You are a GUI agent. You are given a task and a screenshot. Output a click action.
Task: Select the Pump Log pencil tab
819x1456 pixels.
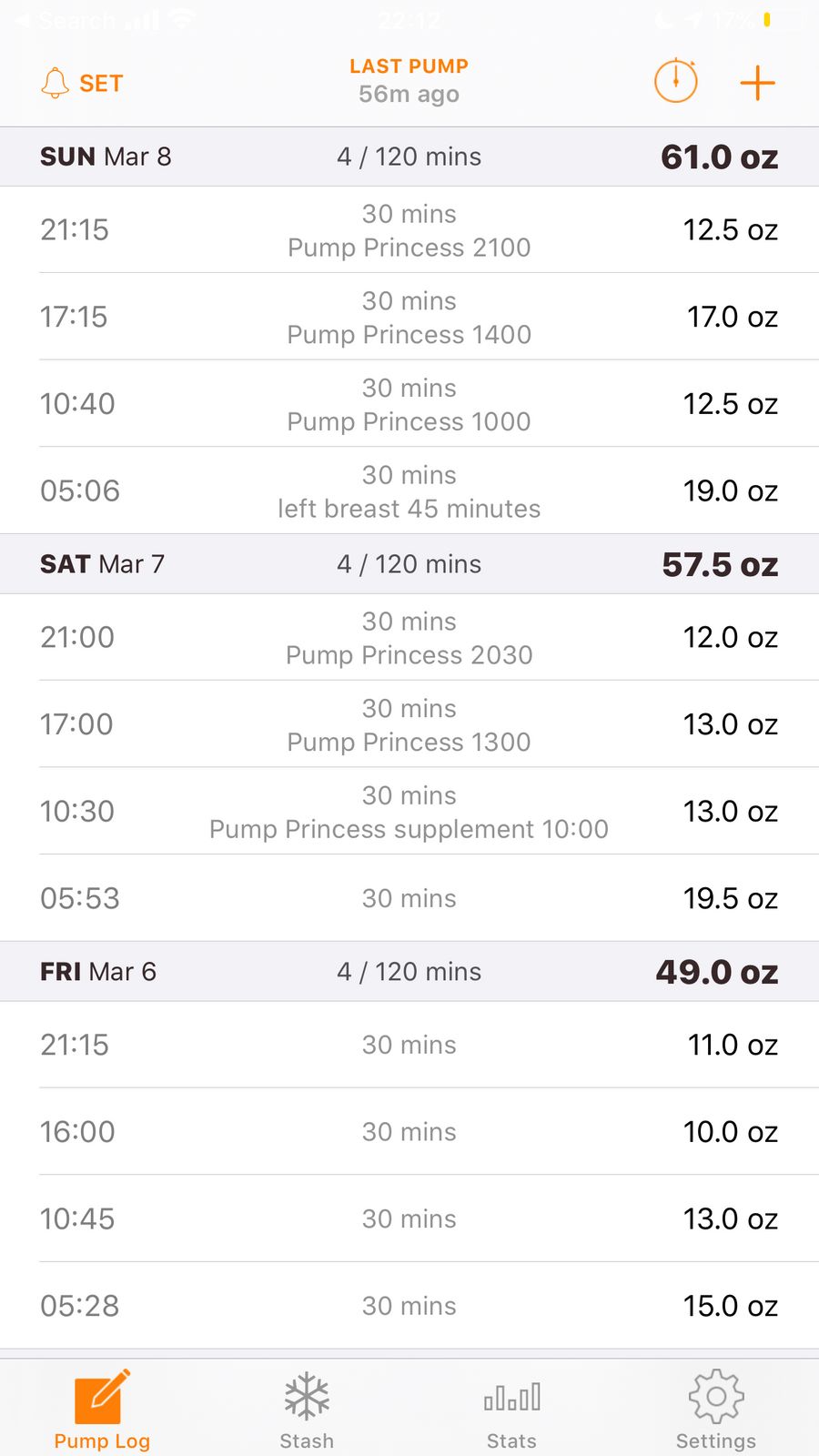102,1409
